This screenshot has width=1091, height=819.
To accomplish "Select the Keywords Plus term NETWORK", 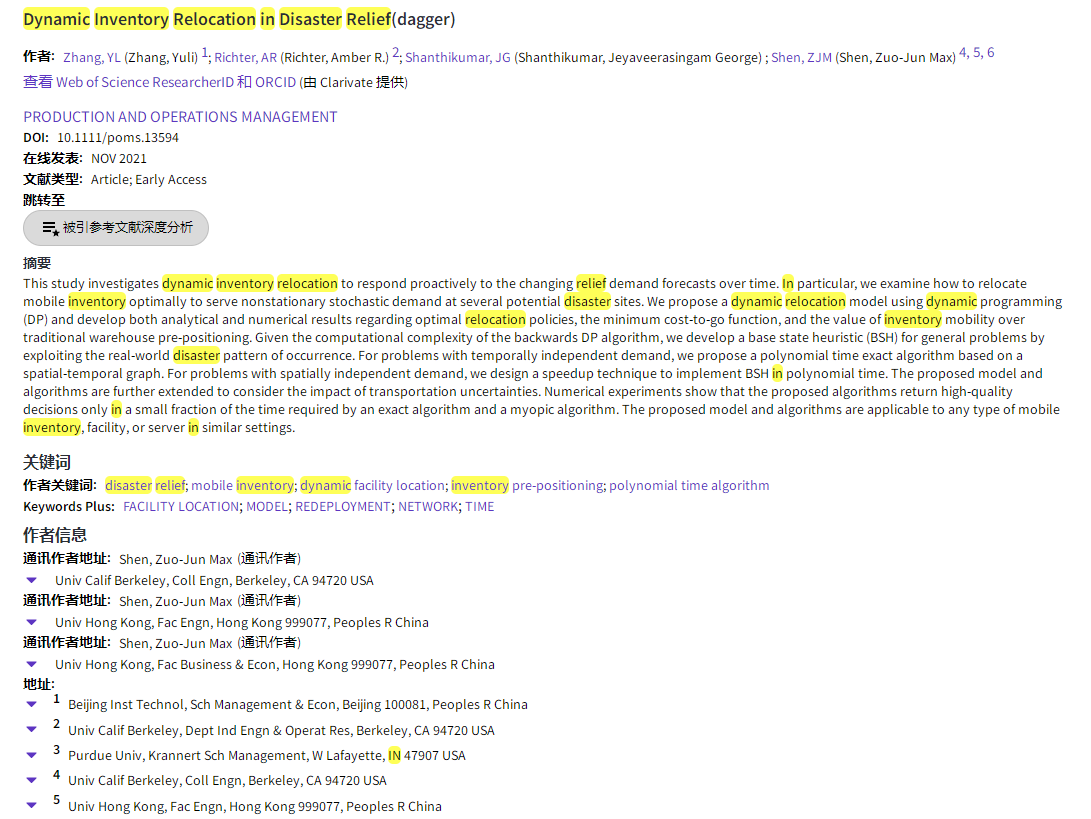I will click(428, 507).
